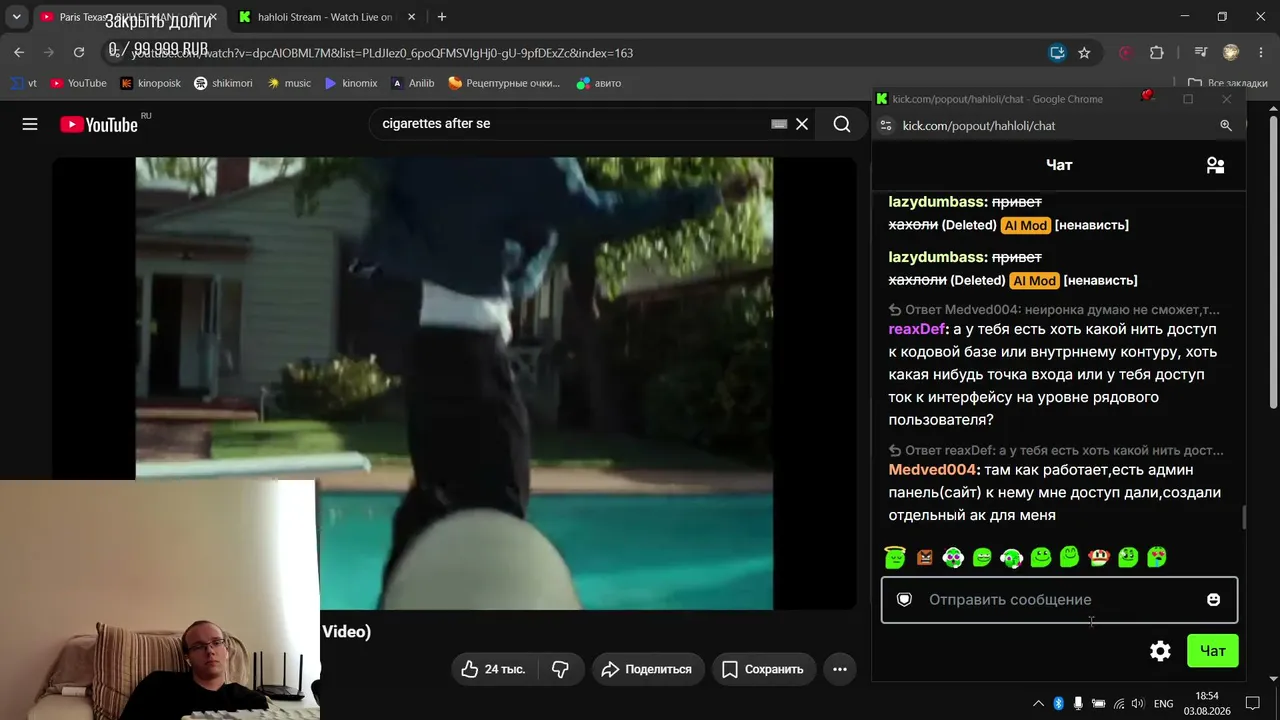Save the video with Сохранить
Viewport: 1280px width, 720px height.
[763, 669]
